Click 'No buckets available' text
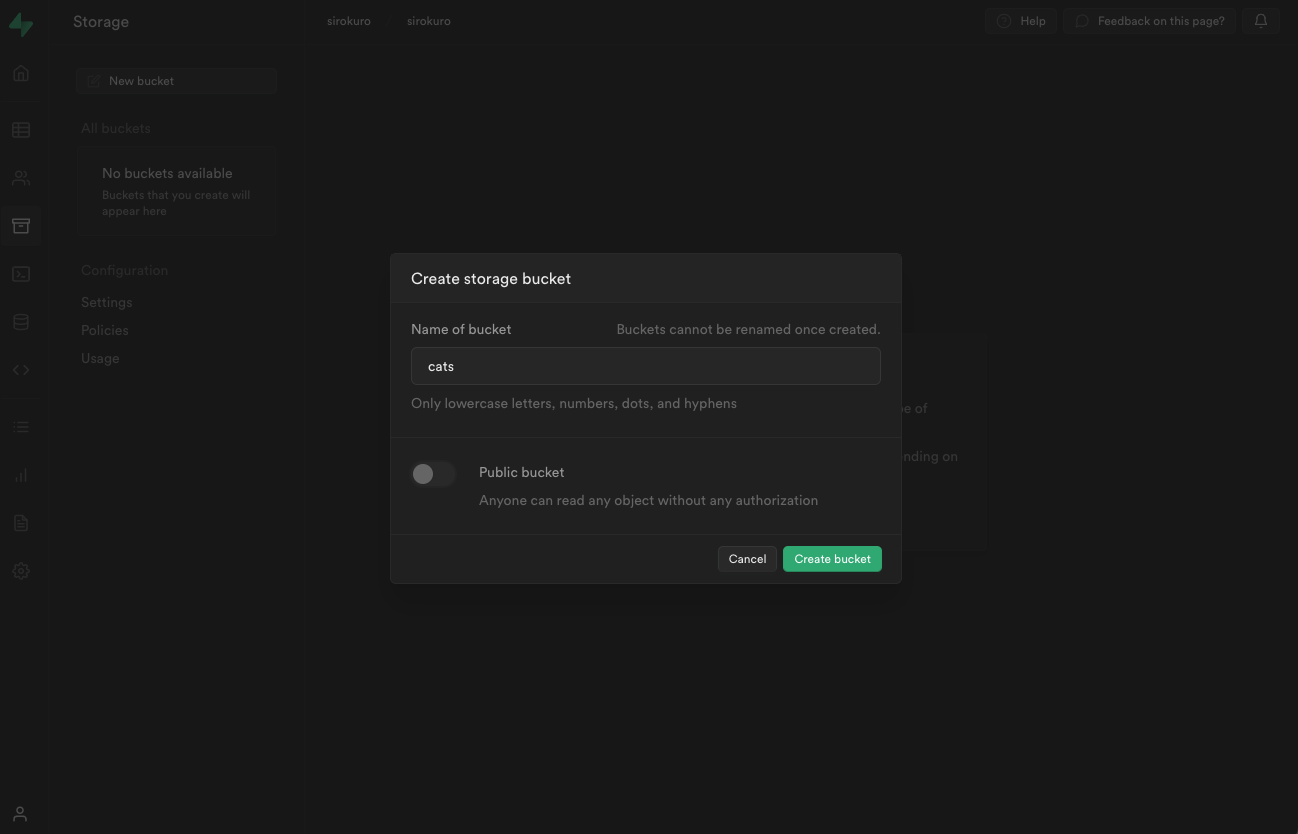 click(167, 173)
